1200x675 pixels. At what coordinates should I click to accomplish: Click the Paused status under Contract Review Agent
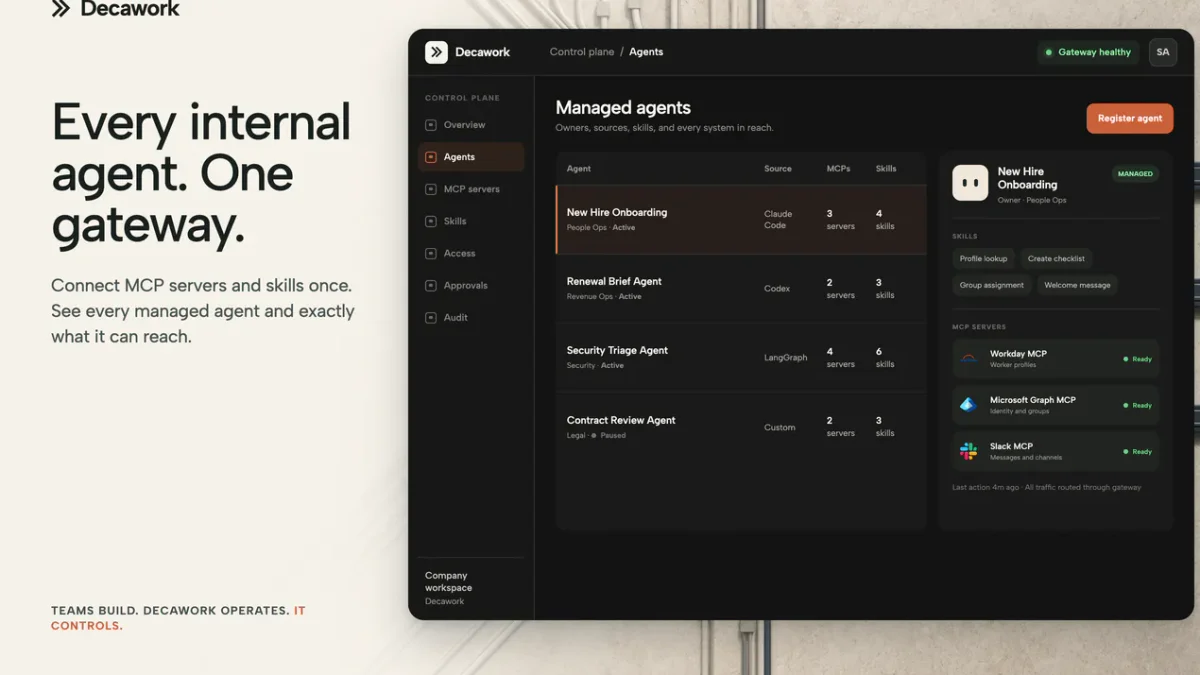[x=608, y=435]
